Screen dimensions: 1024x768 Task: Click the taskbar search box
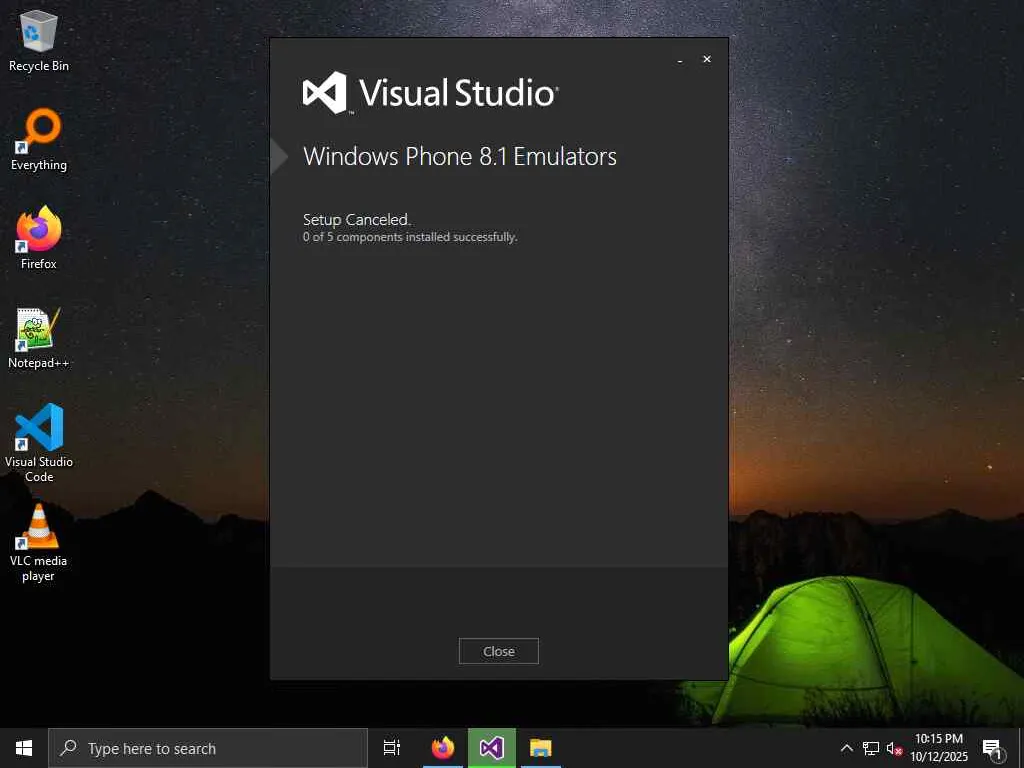pyautogui.click(x=208, y=748)
